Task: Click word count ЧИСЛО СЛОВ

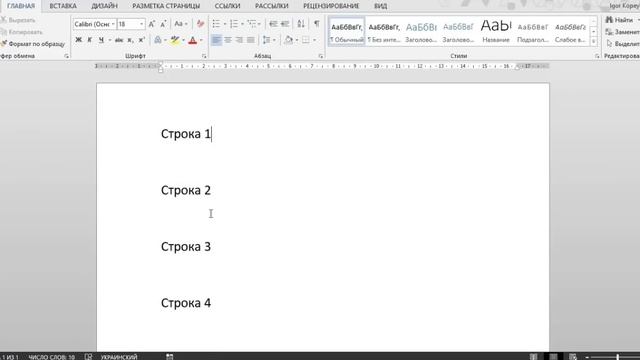Action: pos(51,357)
